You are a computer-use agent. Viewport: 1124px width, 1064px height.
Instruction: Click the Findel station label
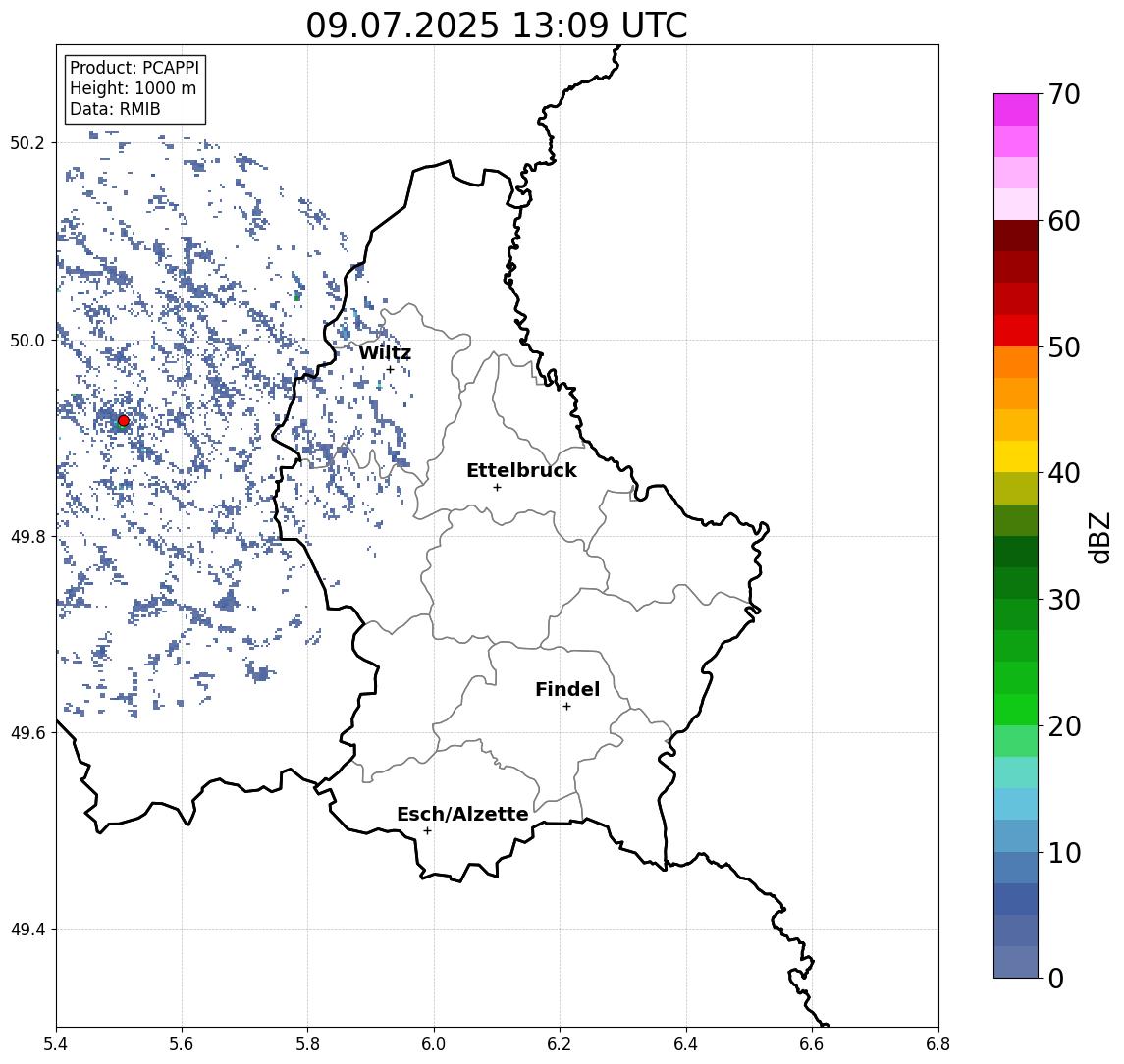coord(567,689)
